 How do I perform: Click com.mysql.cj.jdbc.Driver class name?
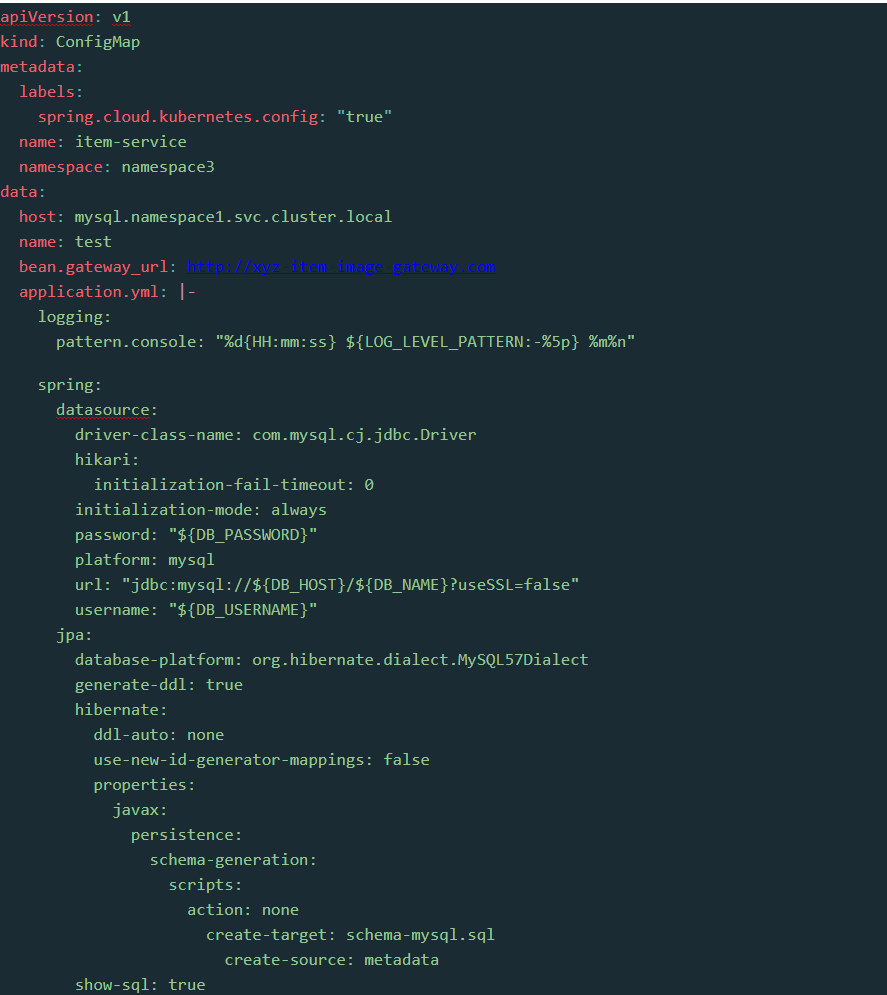coord(364,435)
